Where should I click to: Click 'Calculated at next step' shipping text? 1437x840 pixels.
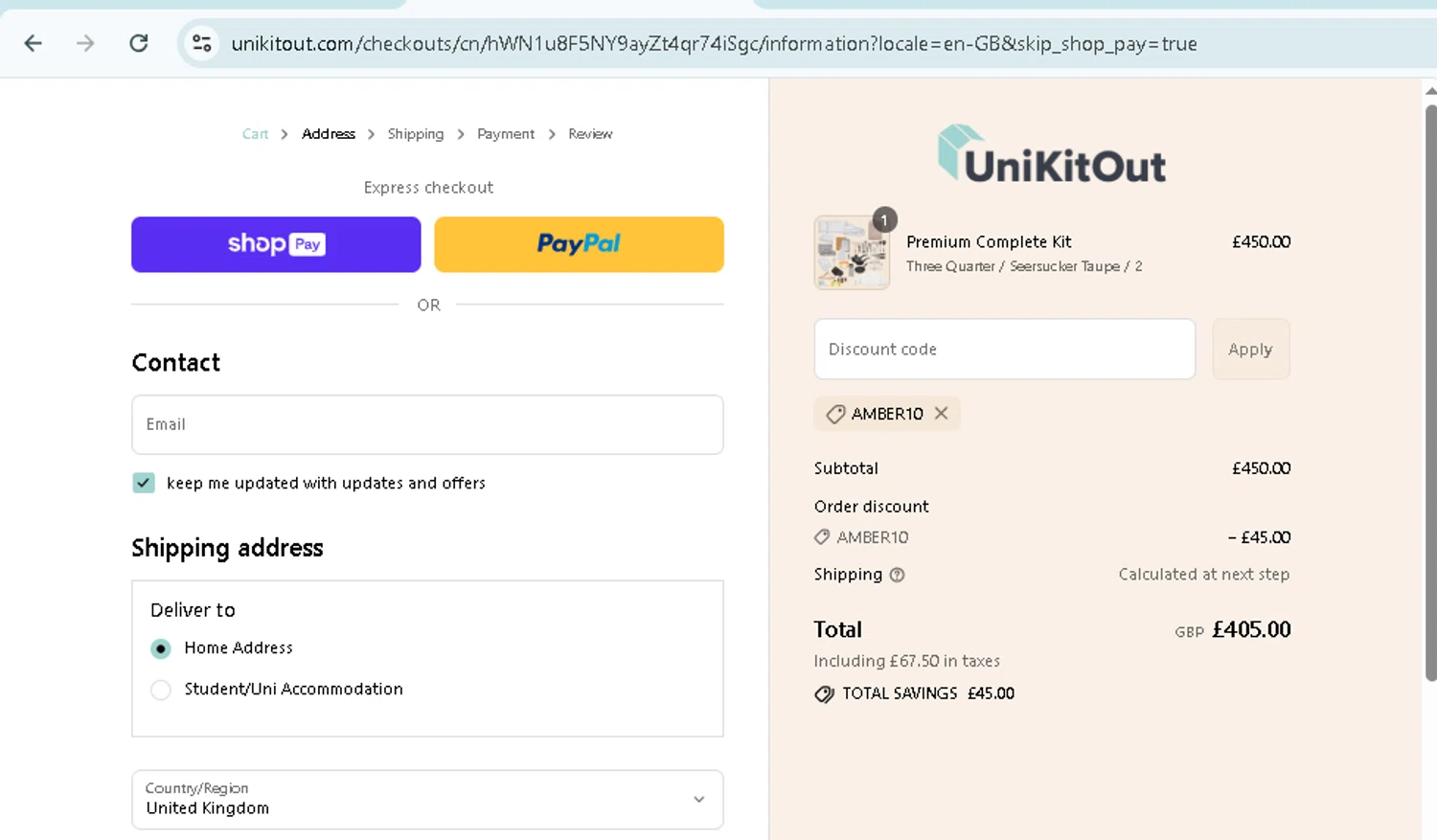click(1203, 574)
